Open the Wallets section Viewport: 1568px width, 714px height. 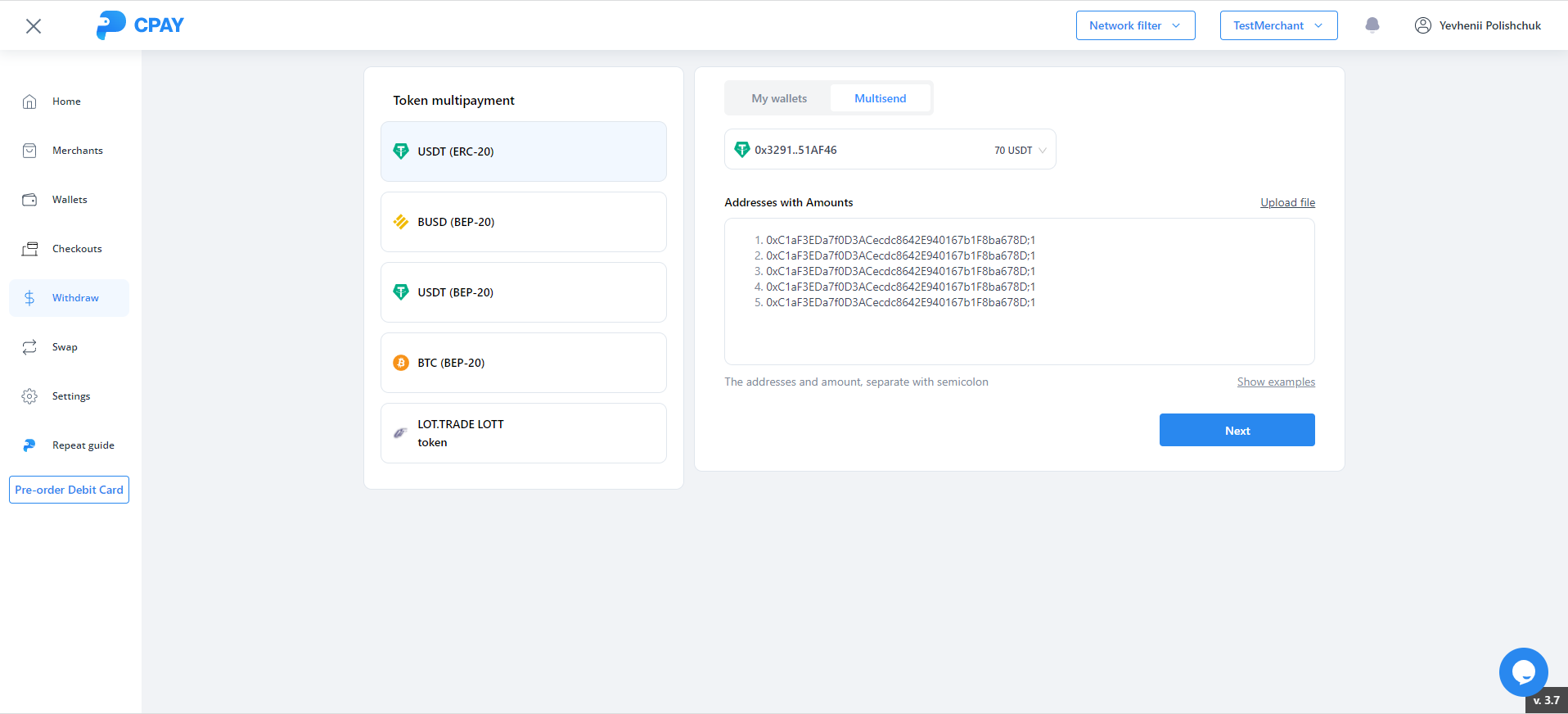pyautogui.click(x=70, y=200)
